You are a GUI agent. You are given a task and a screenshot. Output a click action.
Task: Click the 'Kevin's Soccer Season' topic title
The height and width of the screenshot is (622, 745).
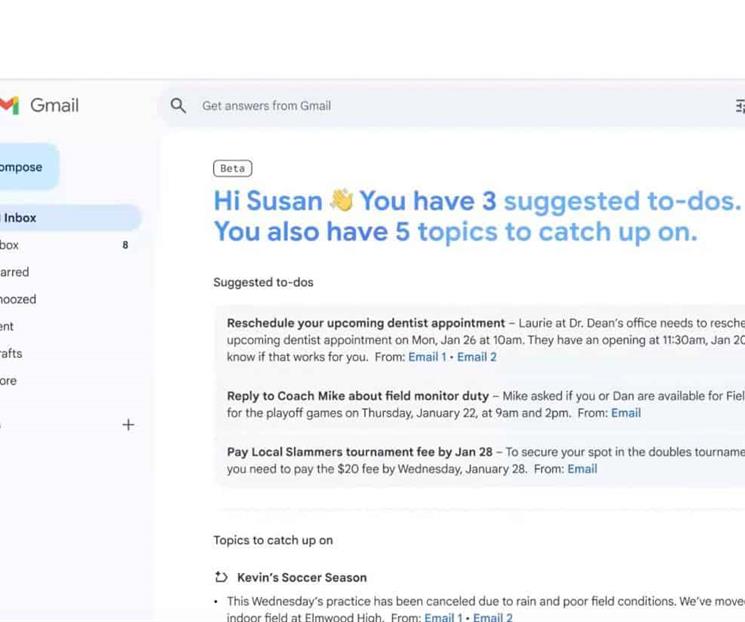click(302, 577)
